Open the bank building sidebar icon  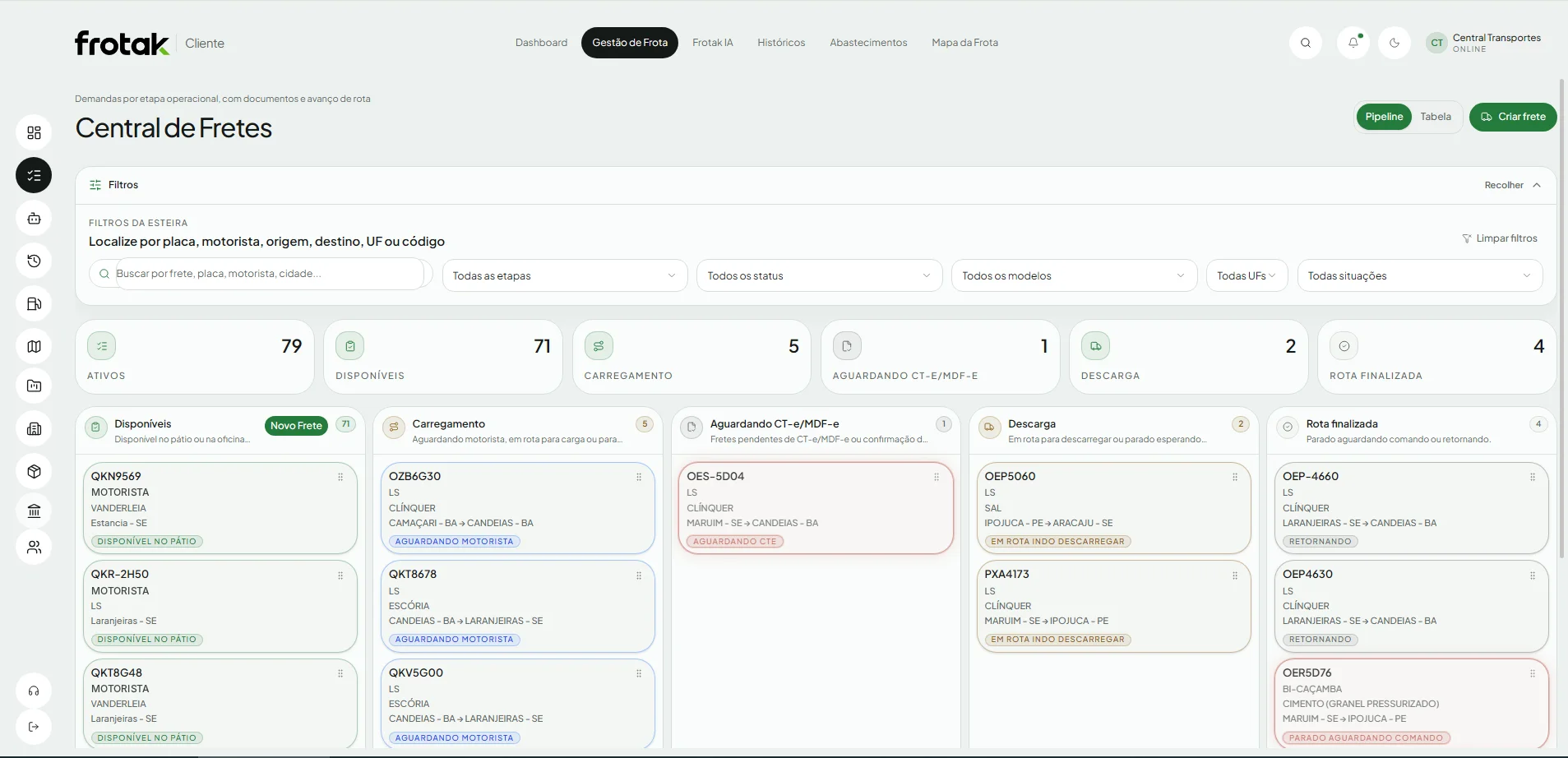click(x=34, y=511)
